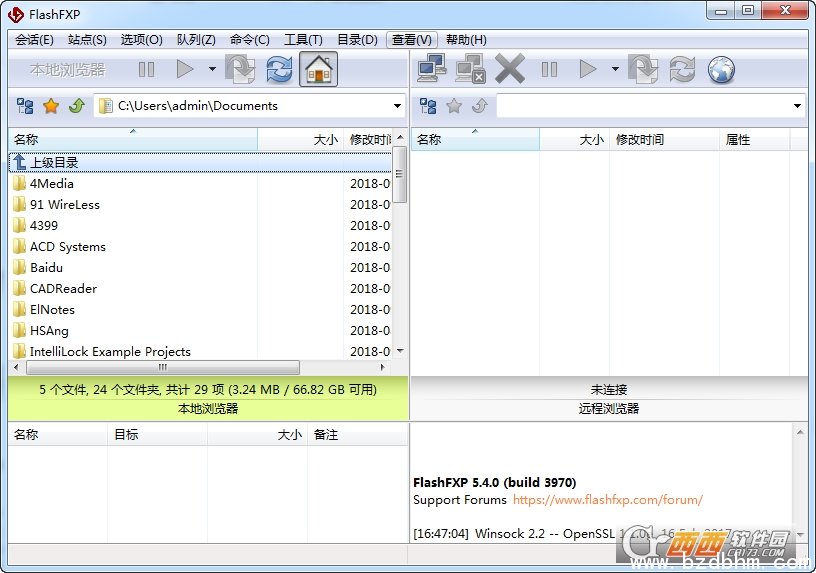Select the CADReader folder

pyautogui.click(x=63, y=288)
